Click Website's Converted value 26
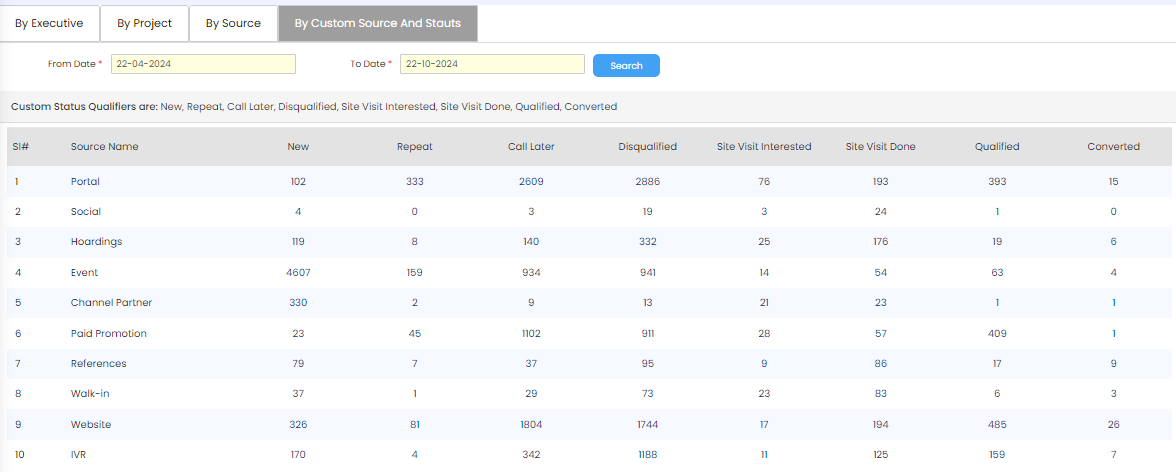1176x472 pixels. (x=1114, y=424)
